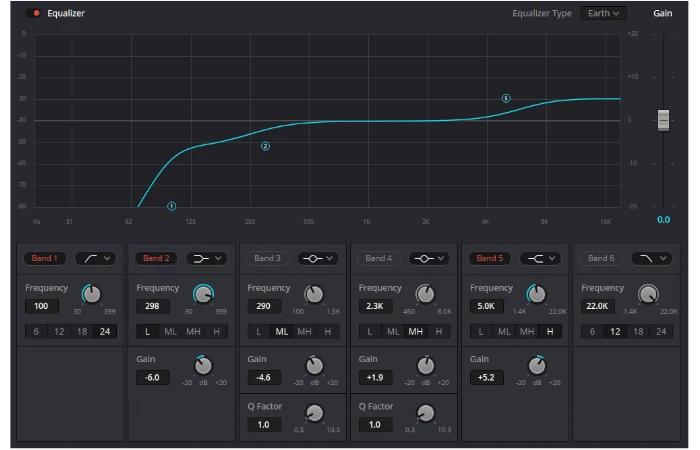
Task: Enable Band 3
Action: [x=267, y=258]
